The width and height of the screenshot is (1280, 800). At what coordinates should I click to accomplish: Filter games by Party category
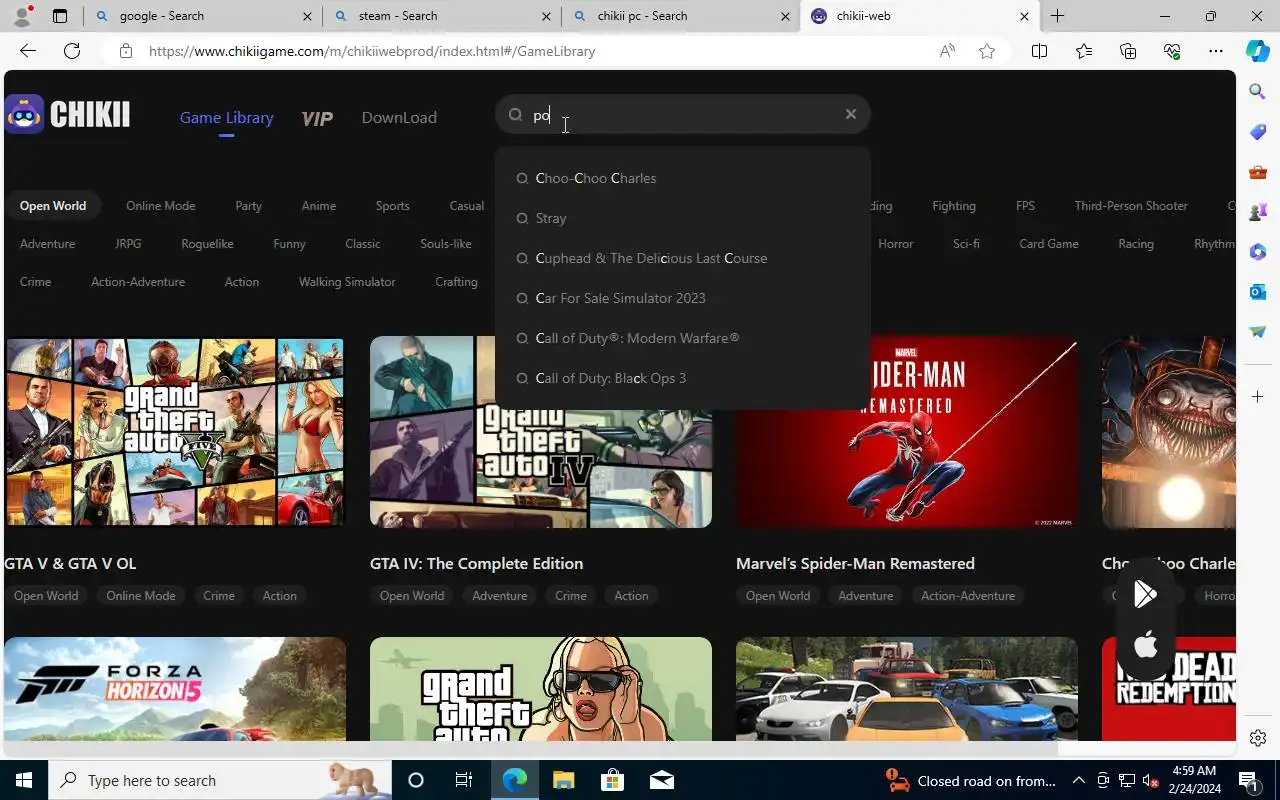pyautogui.click(x=248, y=206)
